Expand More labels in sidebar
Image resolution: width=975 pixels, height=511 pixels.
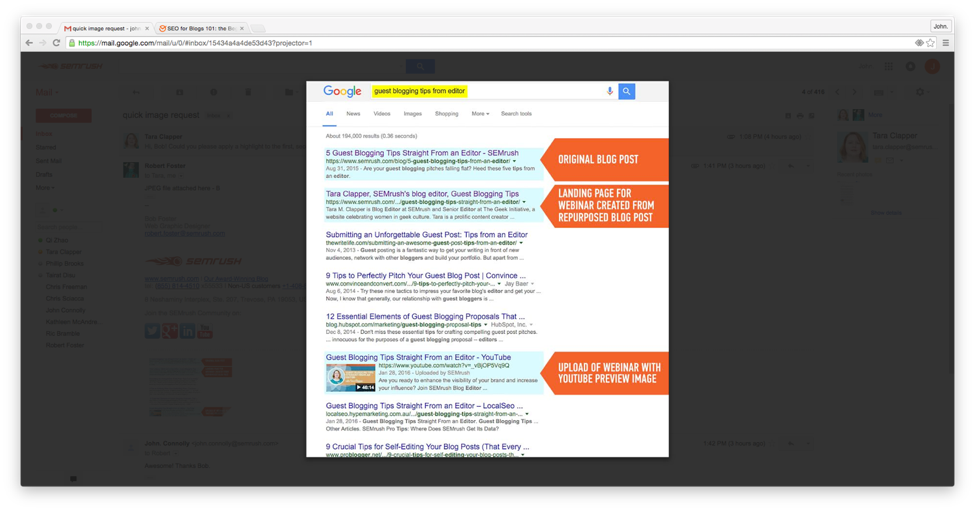(45, 188)
